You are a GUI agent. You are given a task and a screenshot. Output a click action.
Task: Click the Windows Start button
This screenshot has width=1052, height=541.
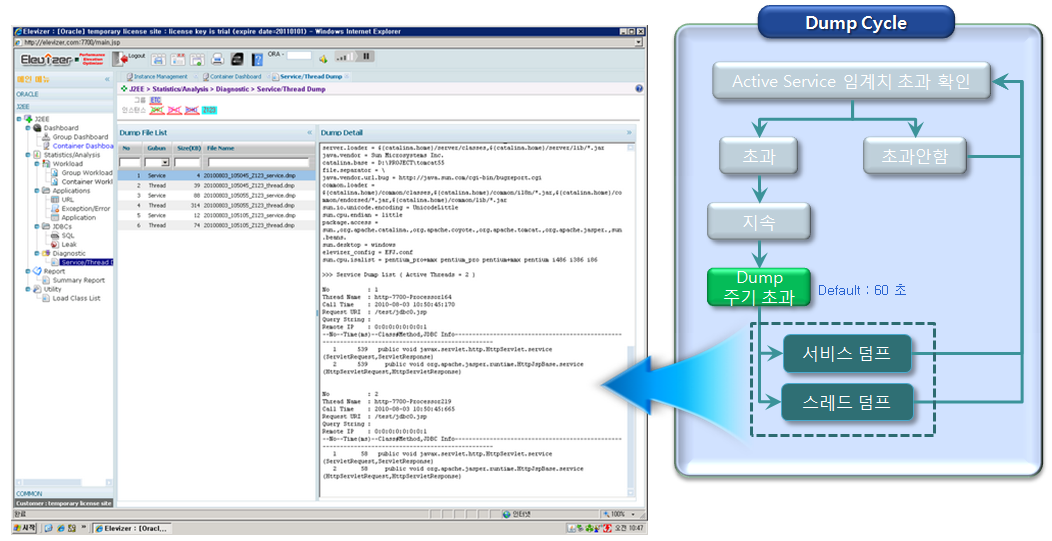point(25,528)
